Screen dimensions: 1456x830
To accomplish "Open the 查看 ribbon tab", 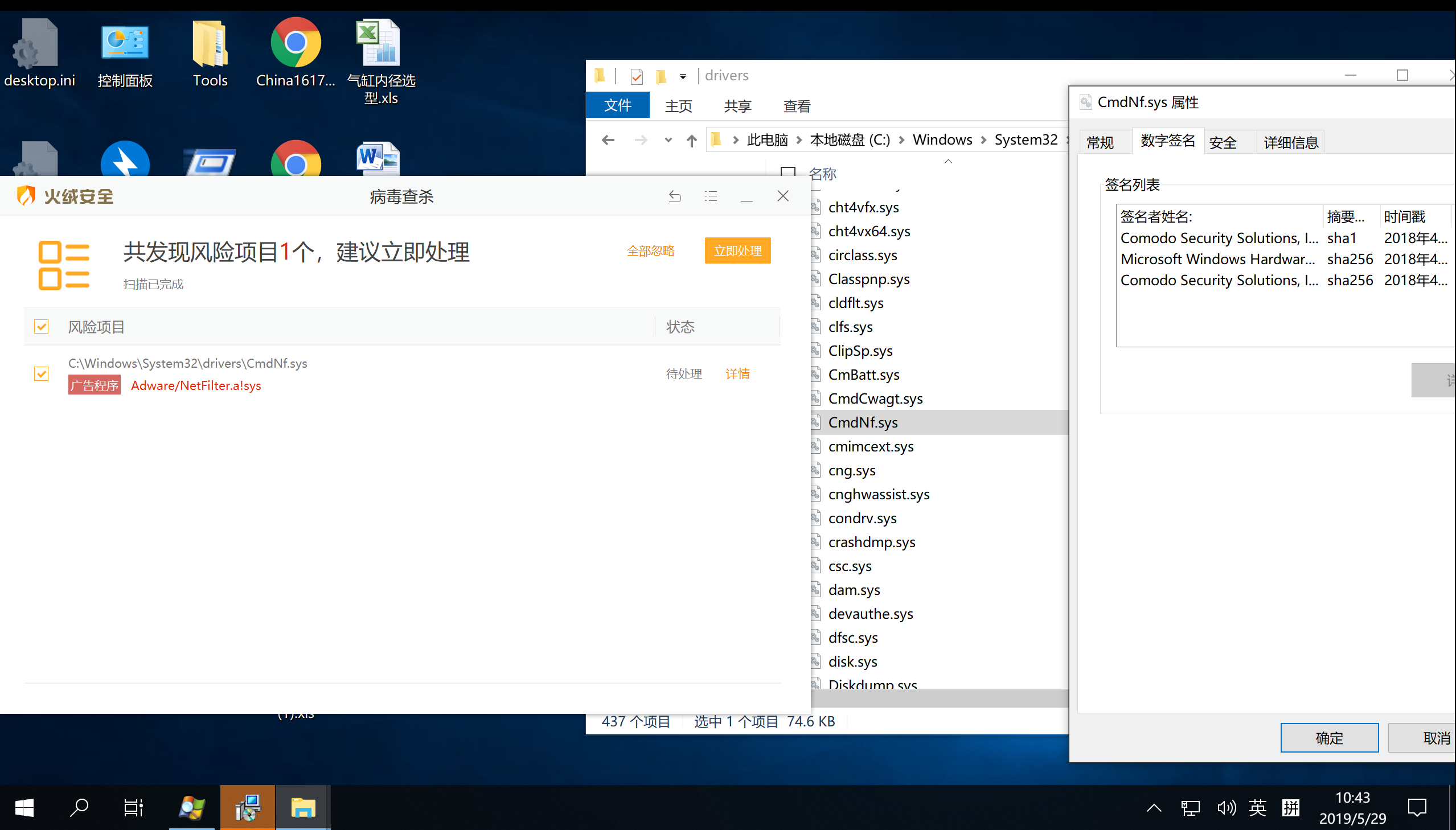I will coord(797,106).
